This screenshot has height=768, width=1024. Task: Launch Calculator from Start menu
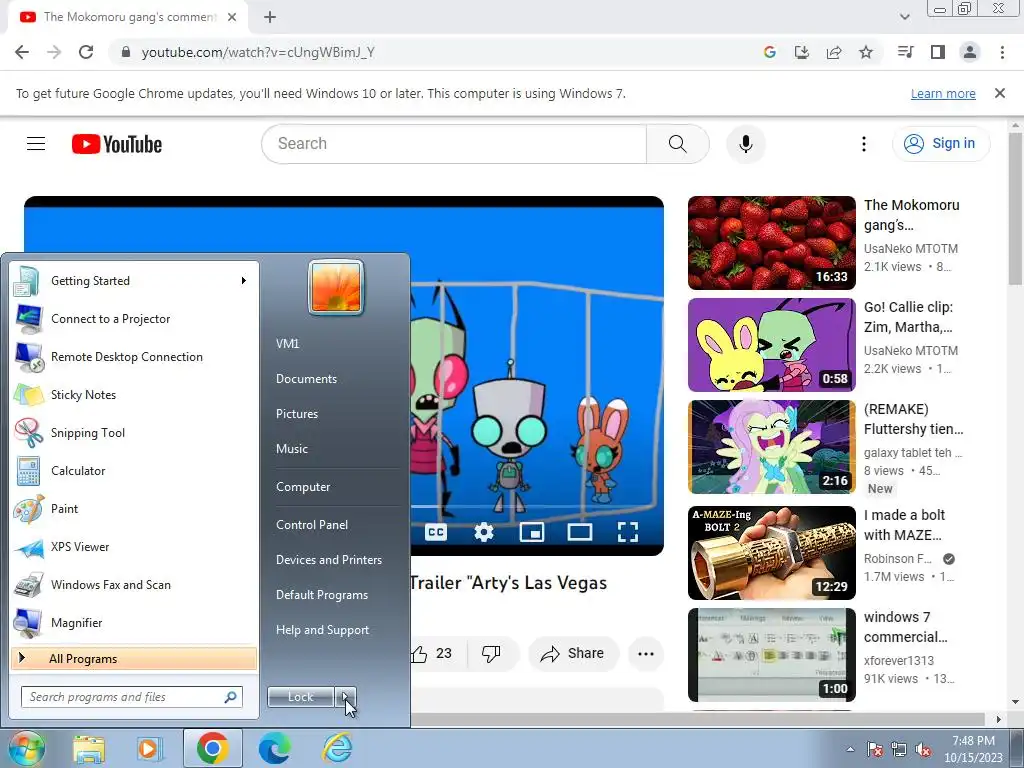coord(134,470)
